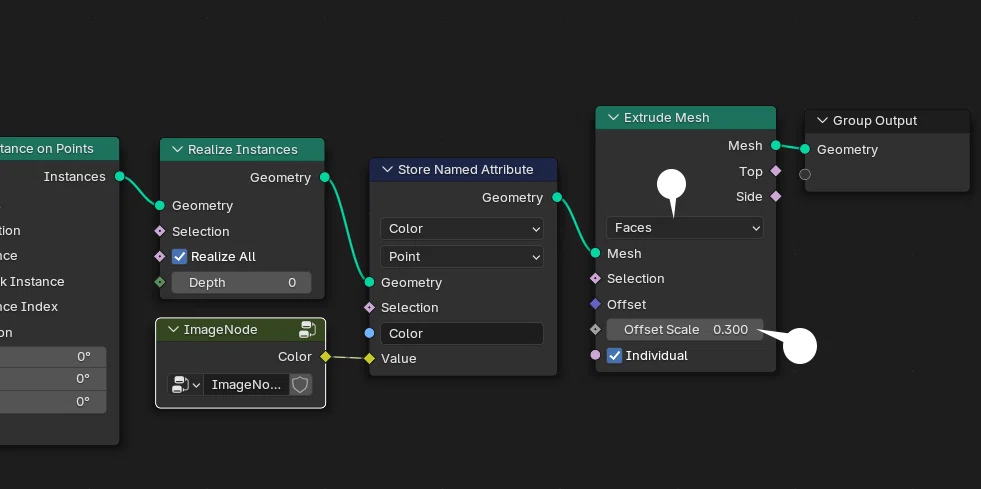Select the Group Output node header
The image size is (981, 489).
pos(887,121)
